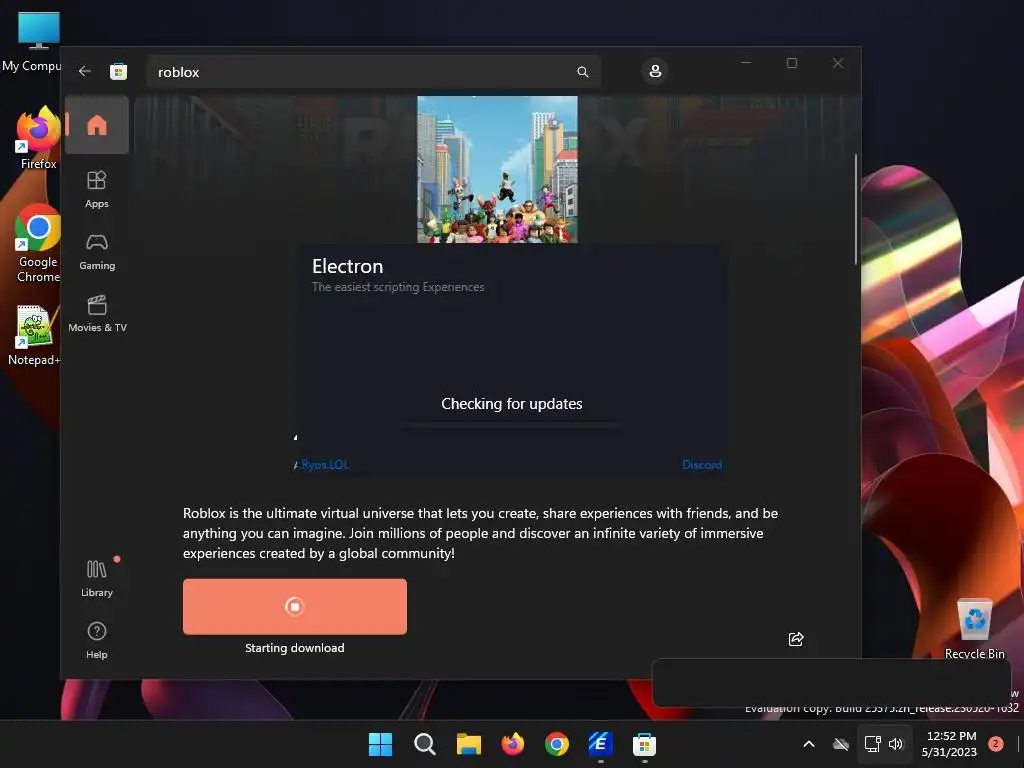This screenshot has width=1024, height=768.
Task: Open the clock showing 12:52 PM
Action: click(x=950, y=744)
